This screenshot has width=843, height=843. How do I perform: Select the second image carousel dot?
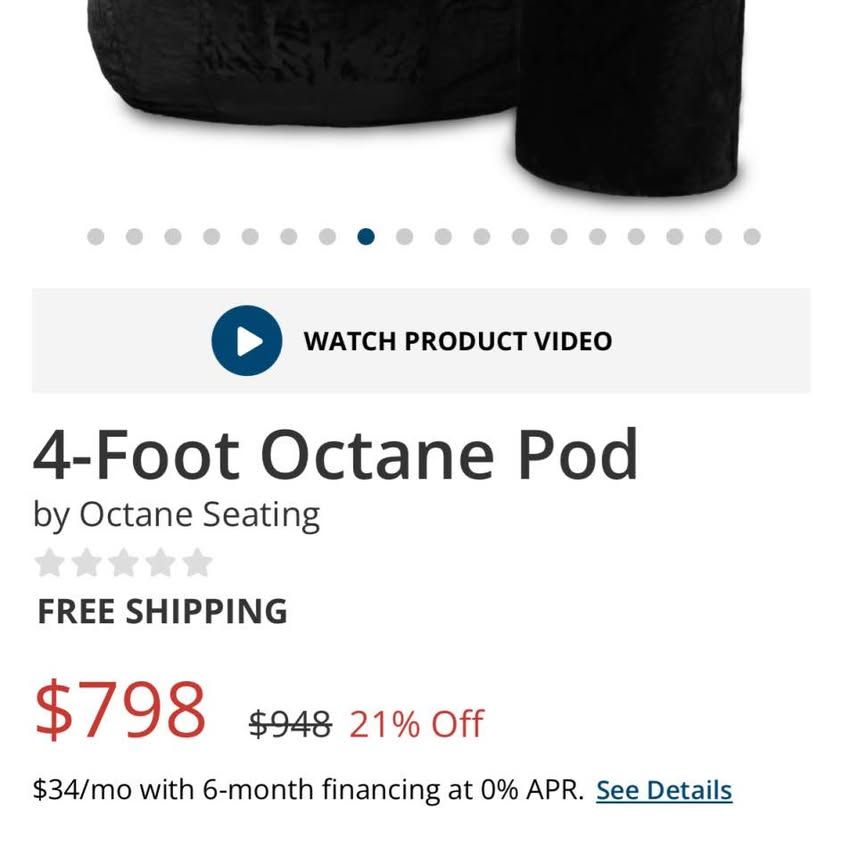(x=134, y=237)
